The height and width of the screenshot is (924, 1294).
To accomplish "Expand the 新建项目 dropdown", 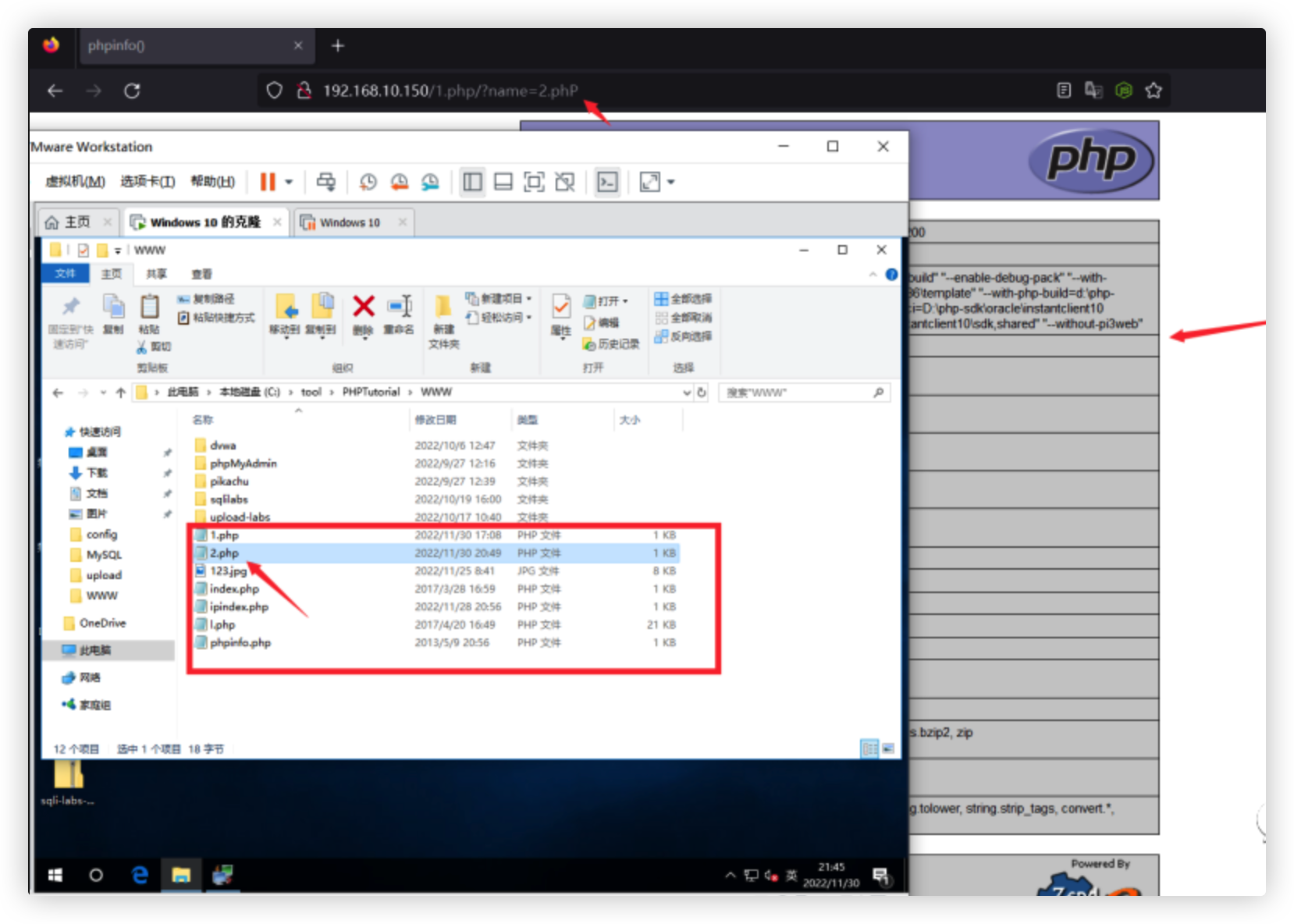I will (529, 299).
